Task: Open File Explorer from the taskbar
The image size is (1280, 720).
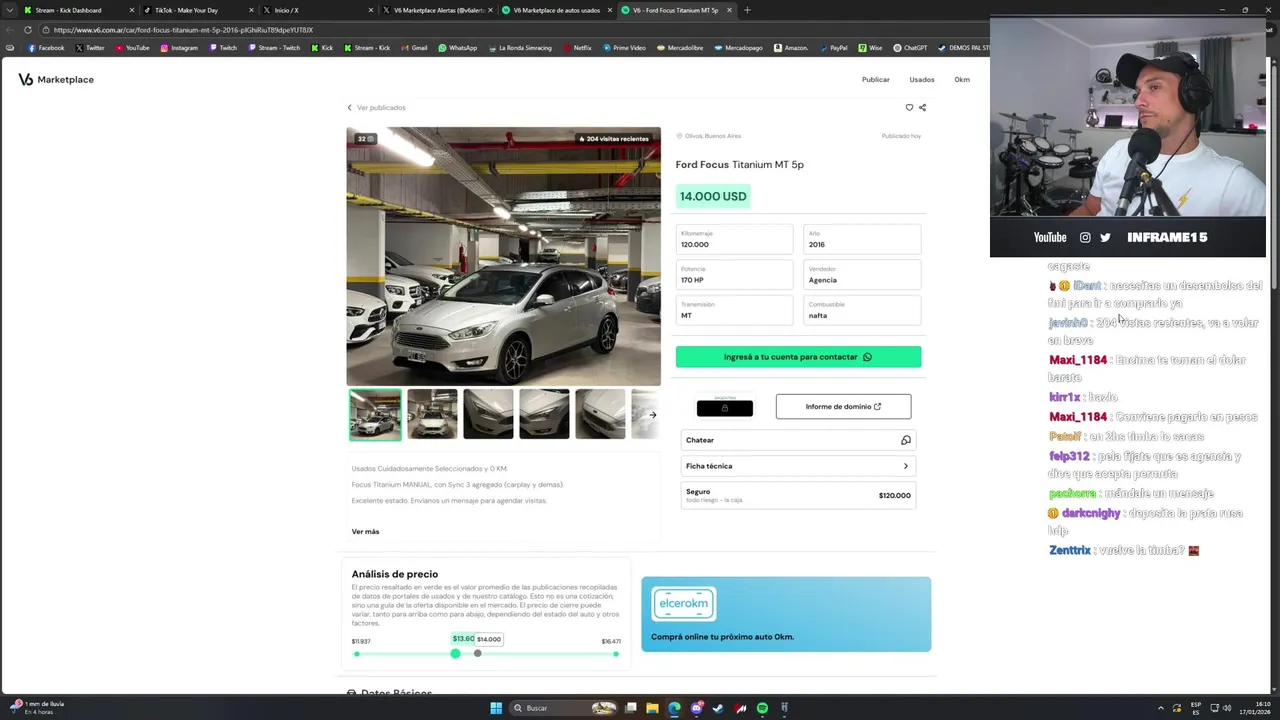Action: click(652, 708)
